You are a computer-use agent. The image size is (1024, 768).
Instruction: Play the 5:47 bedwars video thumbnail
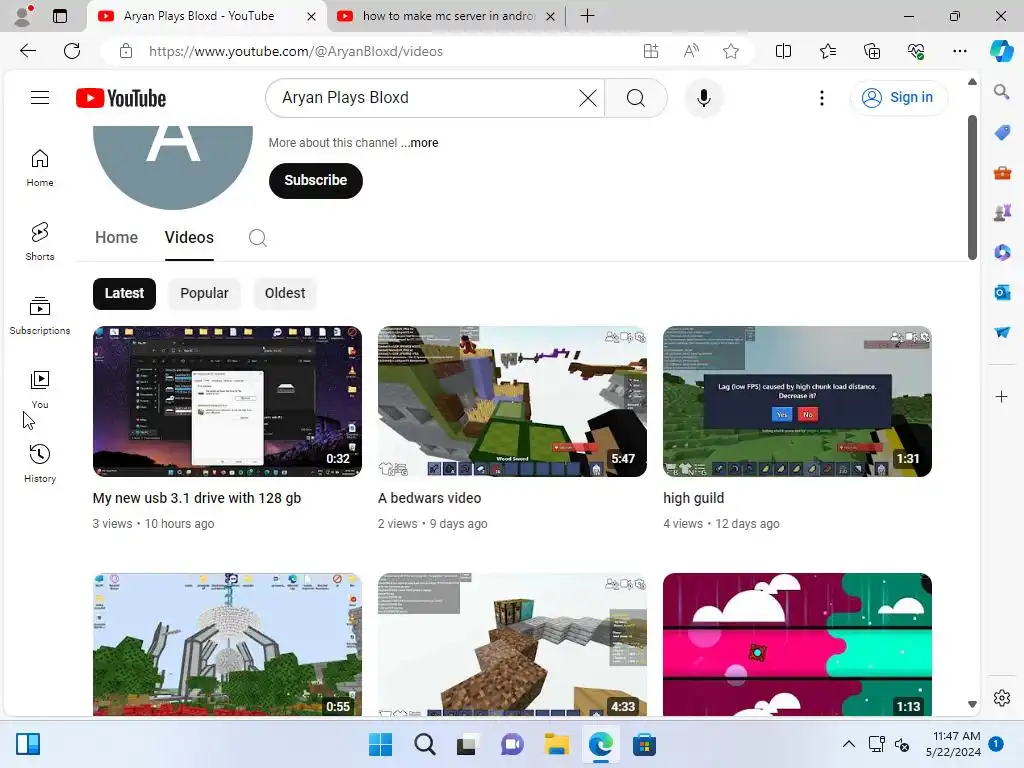pyautogui.click(x=512, y=402)
